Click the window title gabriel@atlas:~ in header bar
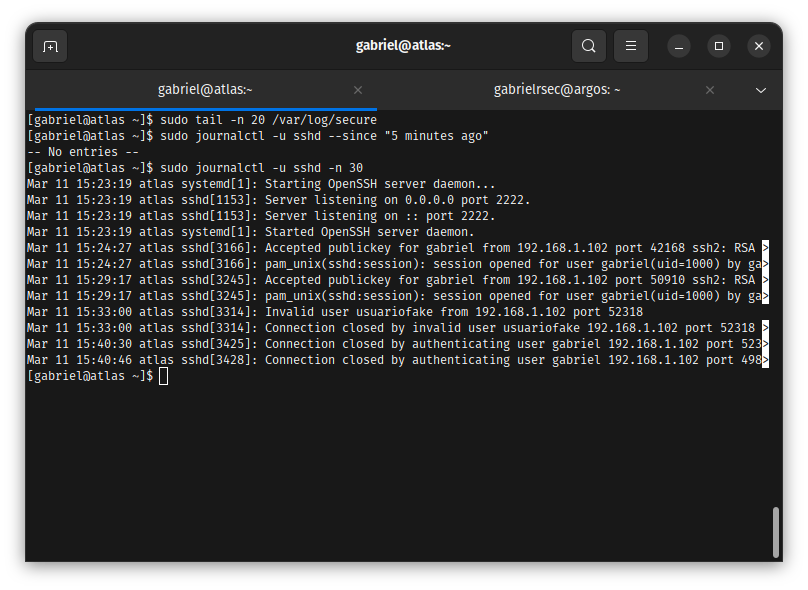 tap(403, 45)
